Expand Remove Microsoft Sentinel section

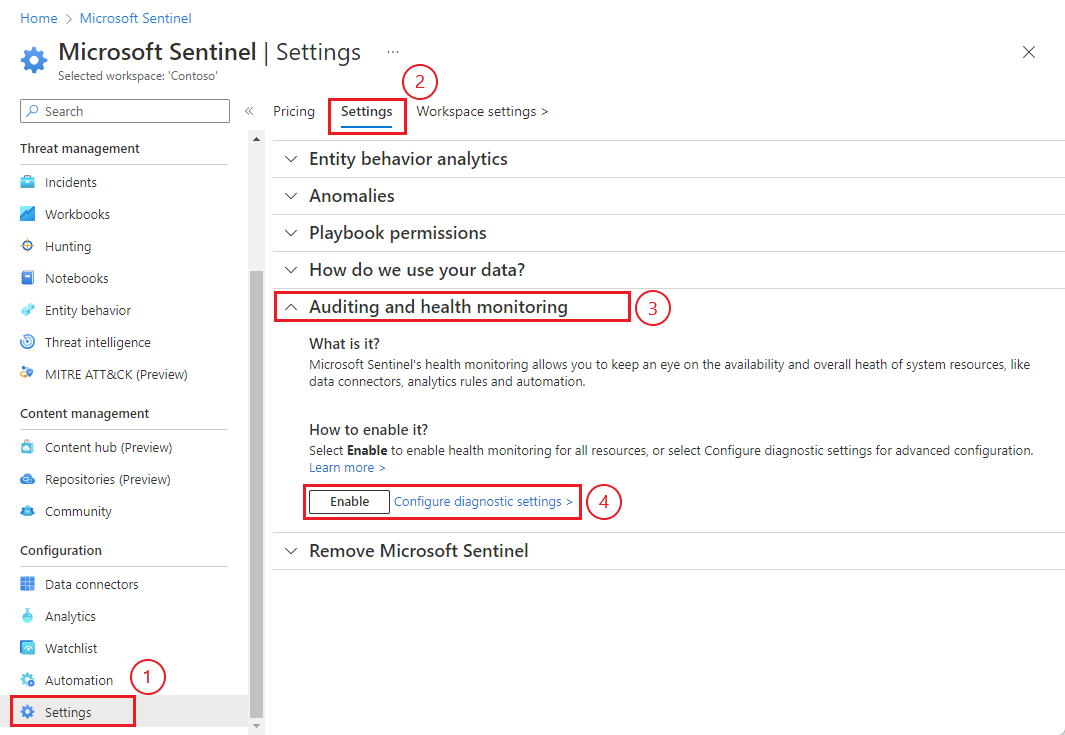click(291, 551)
